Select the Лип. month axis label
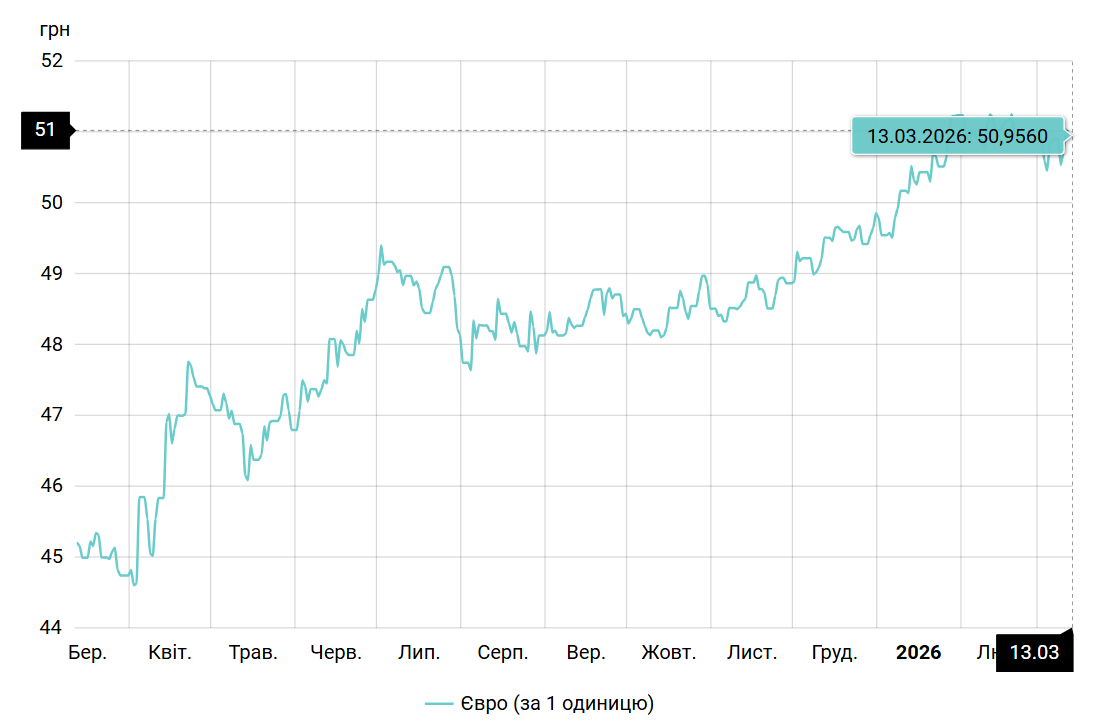The height and width of the screenshot is (721, 1101). [419, 653]
